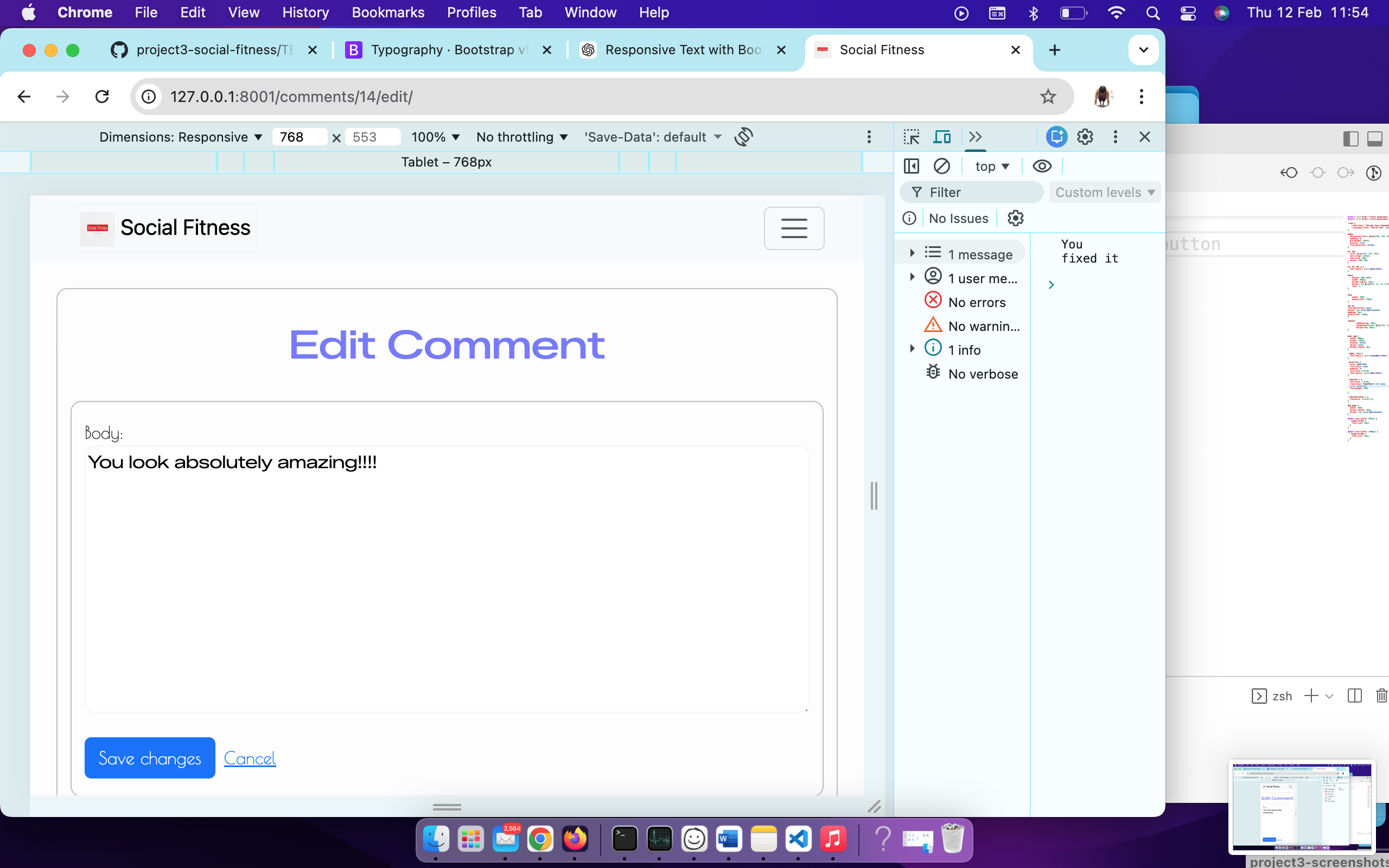The image size is (1389, 868).
Task: Open DevTools settings
Action: coord(1084,137)
